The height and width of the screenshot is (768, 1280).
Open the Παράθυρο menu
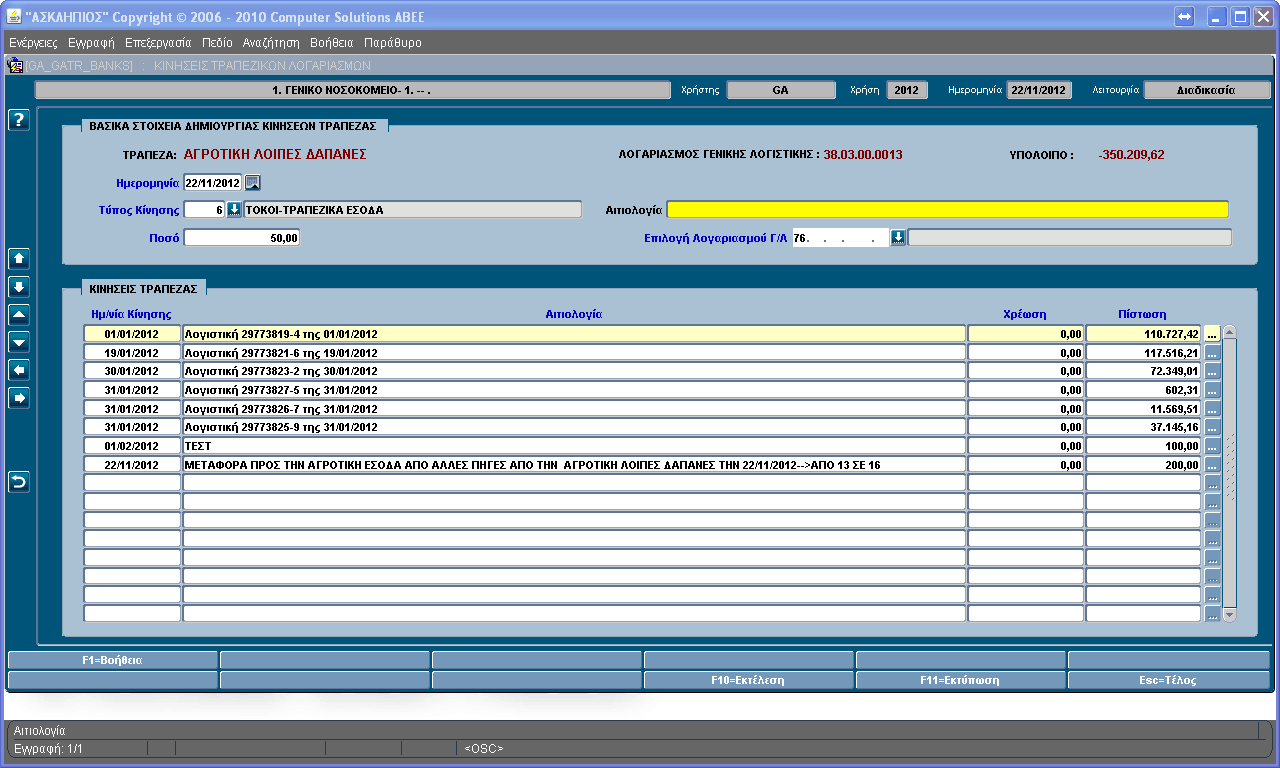(x=393, y=43)
